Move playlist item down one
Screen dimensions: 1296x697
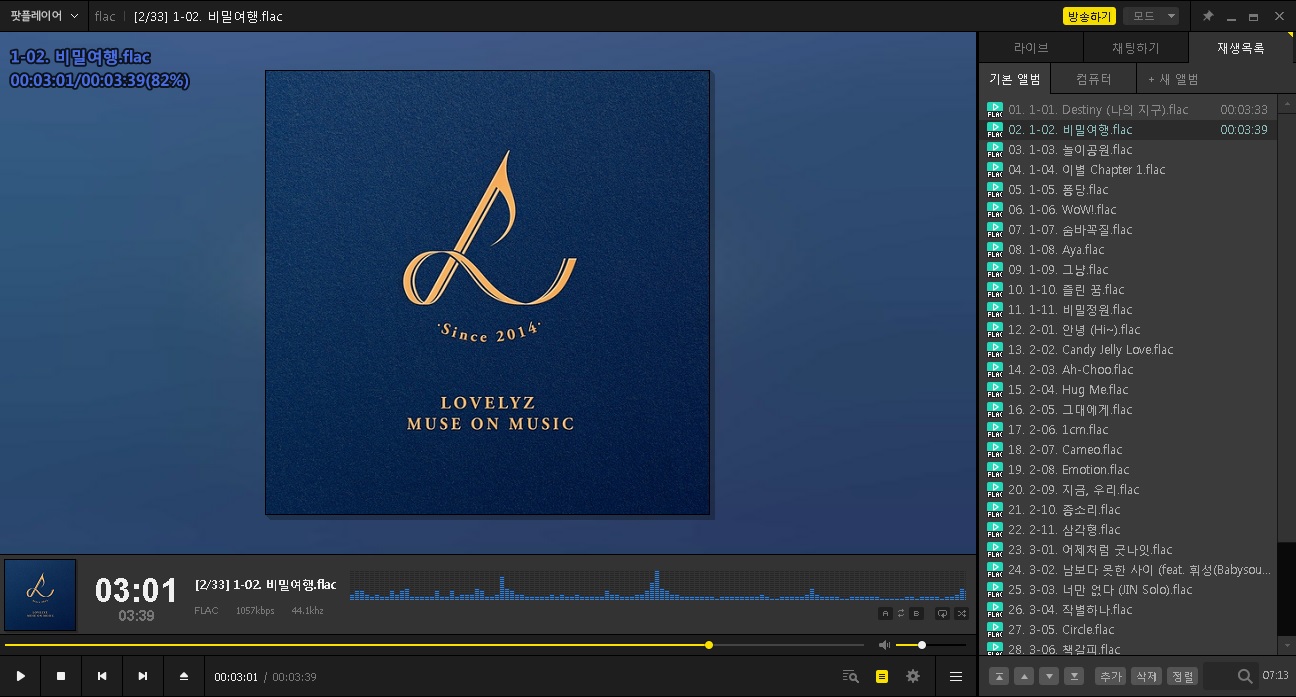pos(1049,676)
